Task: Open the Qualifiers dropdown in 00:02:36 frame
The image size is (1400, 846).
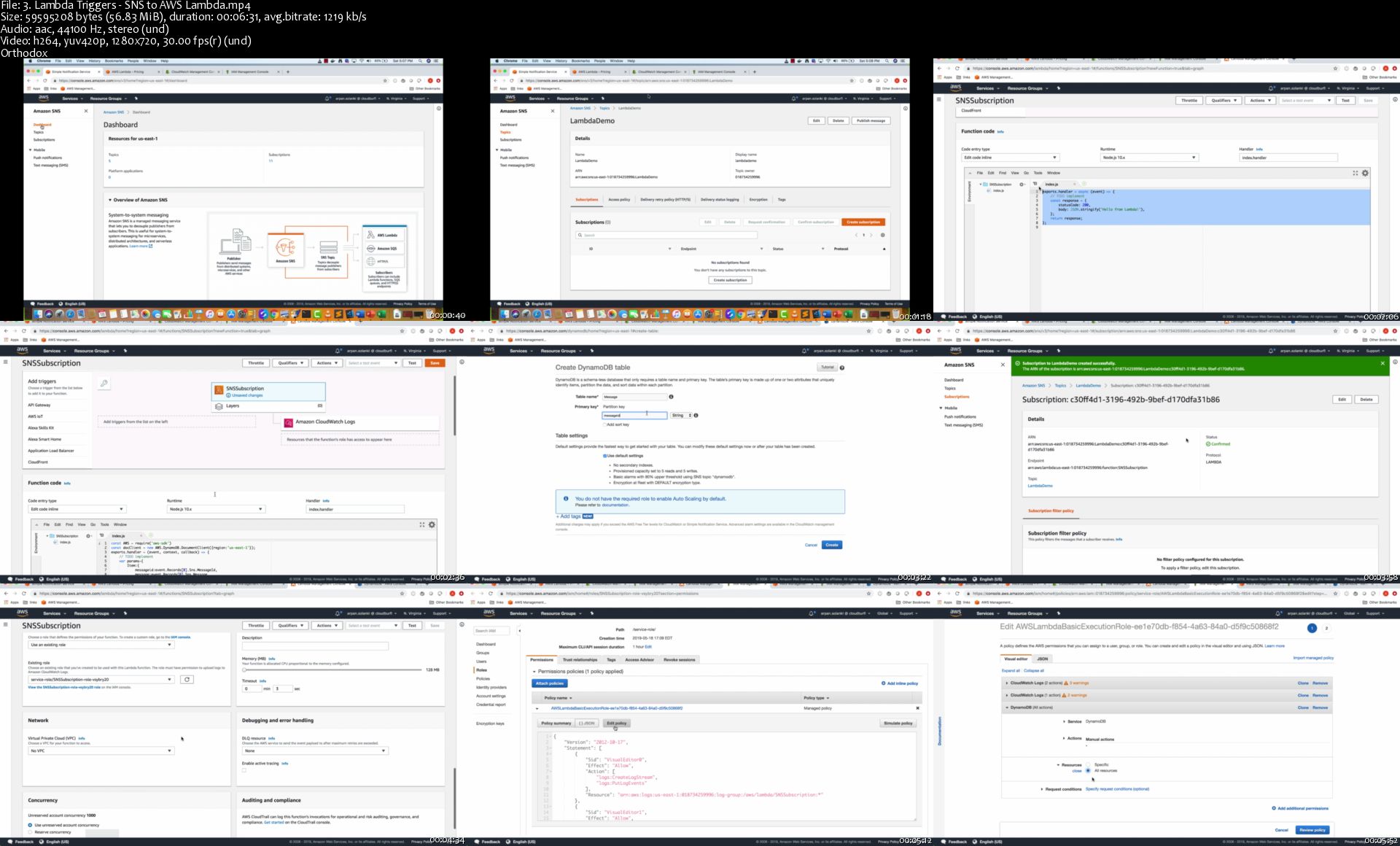Action: (290, 362)
